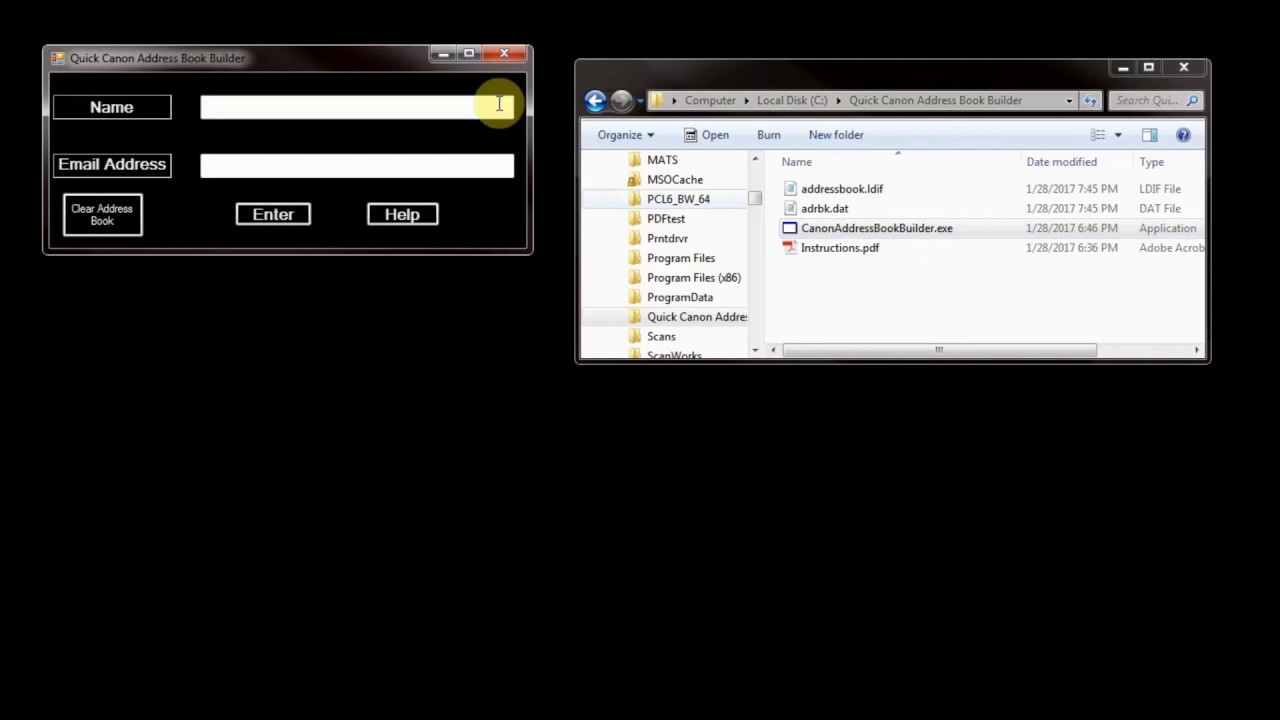
Task: Select Local Disk (C:) in the breadcrumb
Action: coord(792,100)
